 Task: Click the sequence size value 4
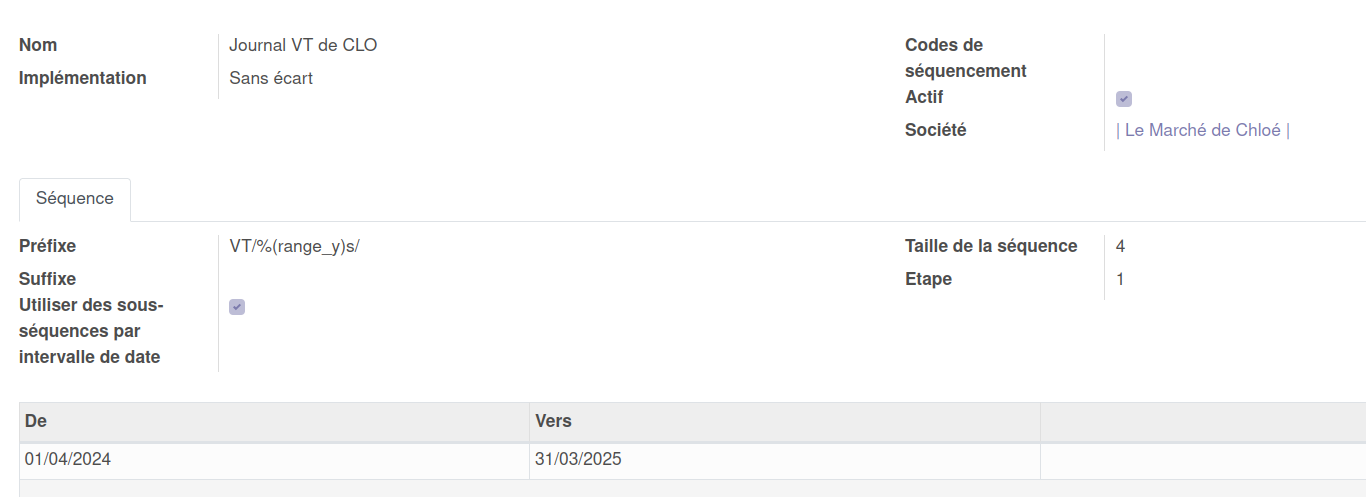click(x=1121, y=246)
